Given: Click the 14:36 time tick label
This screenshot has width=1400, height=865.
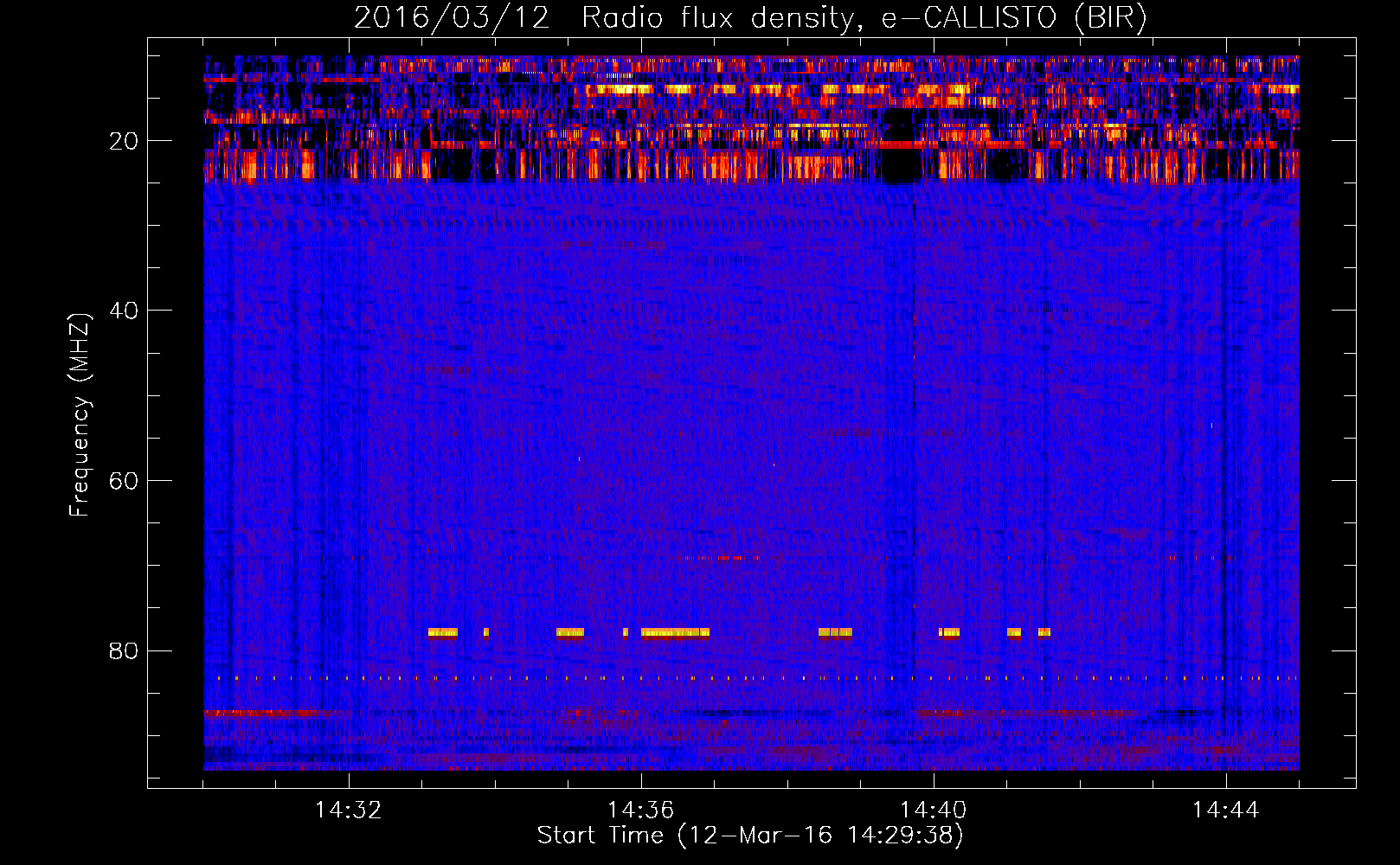Looking at the screenshot, I should coord(641,811).
